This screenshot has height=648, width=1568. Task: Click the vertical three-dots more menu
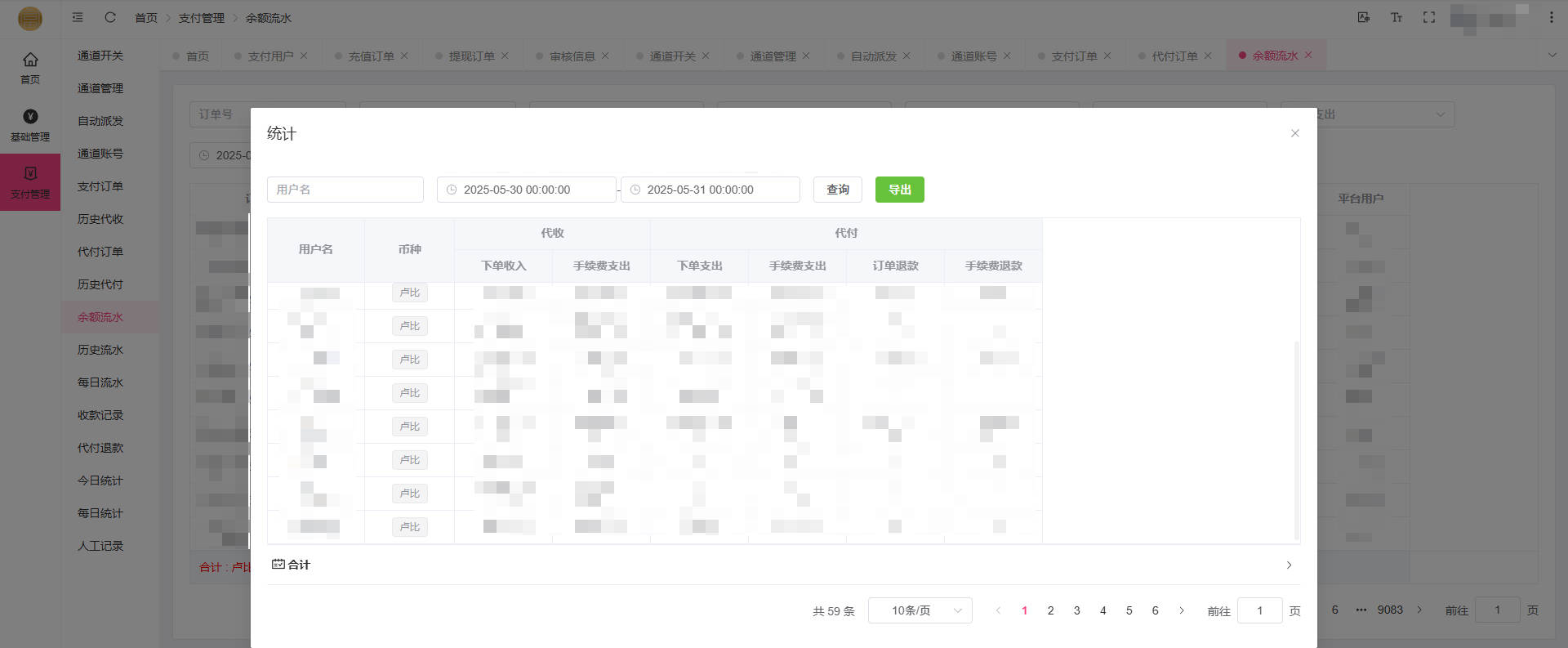click(x=1551, y=17)
